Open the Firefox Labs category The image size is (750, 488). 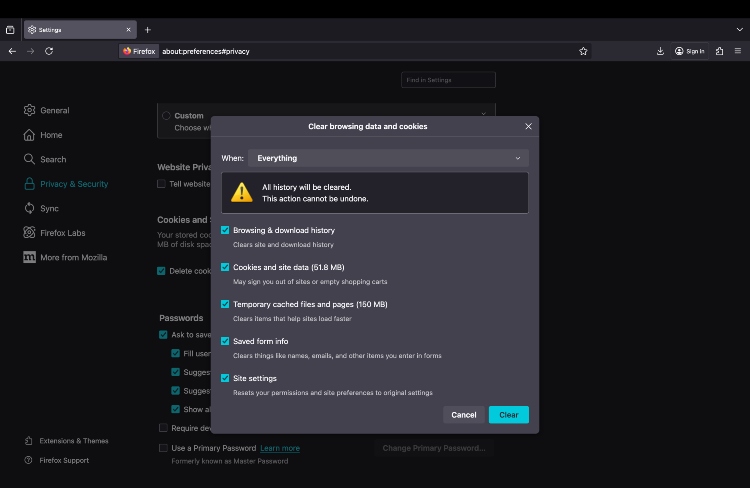55,233
